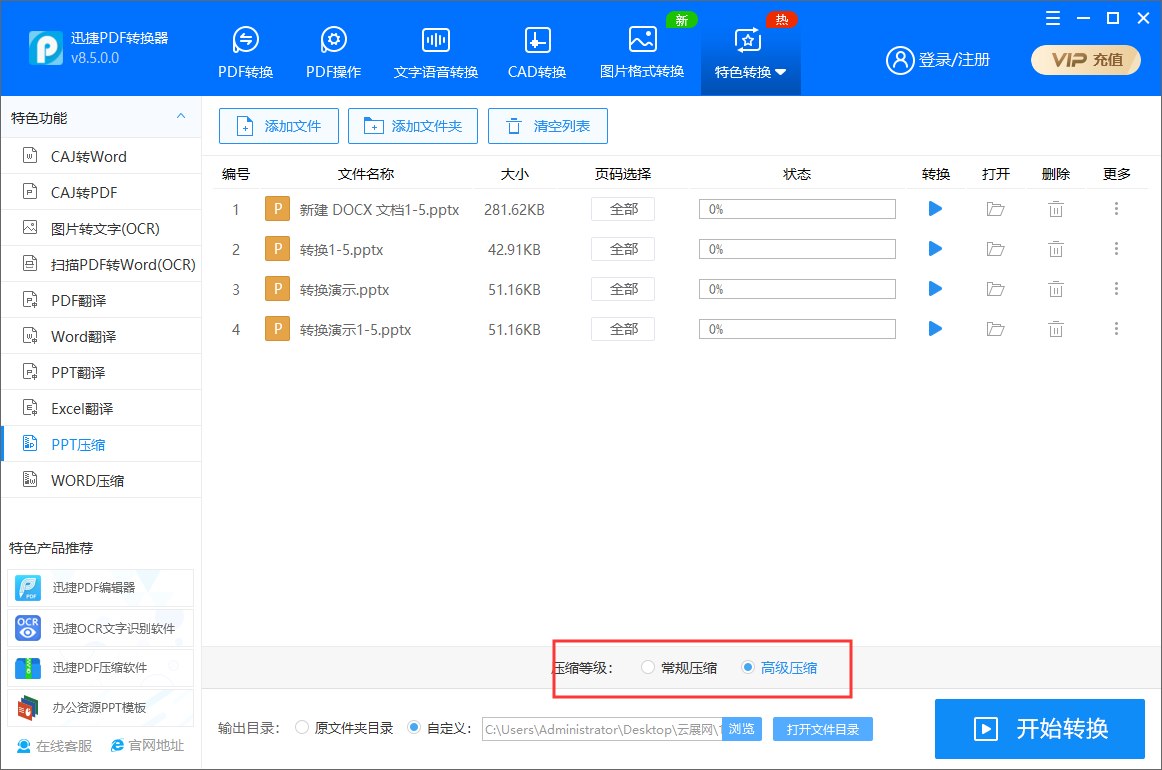Image resolution: width=1162 pixels, height=770 pixels.
Task: Open 迅捷PDF压缩软件 recommendation
Action: pyautogui.click(x=101, y=668)
